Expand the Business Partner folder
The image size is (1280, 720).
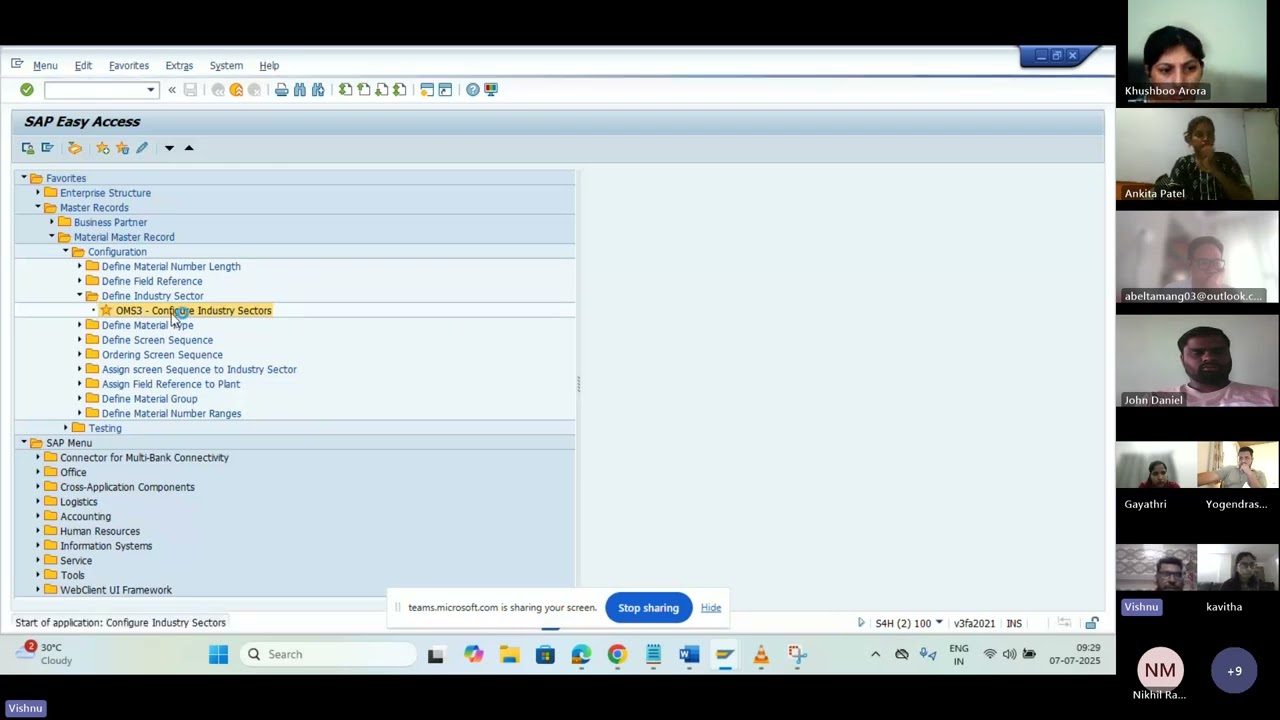pos(52,222)
